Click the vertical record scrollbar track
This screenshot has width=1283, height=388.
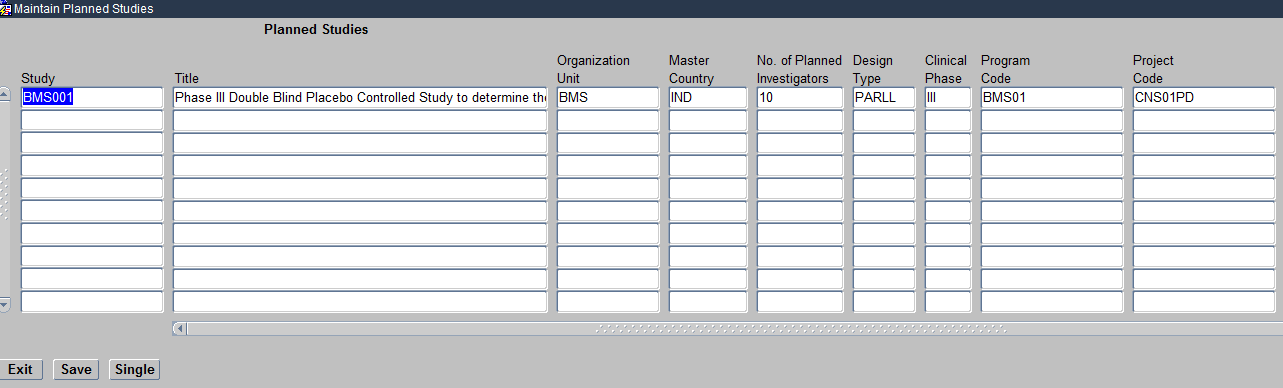point(4,199)
